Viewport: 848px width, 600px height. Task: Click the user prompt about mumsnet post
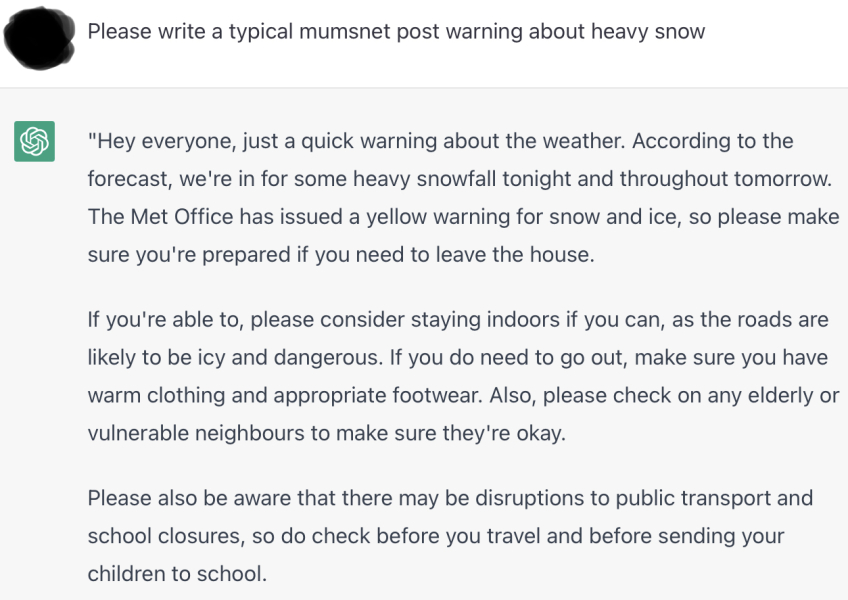396,31
